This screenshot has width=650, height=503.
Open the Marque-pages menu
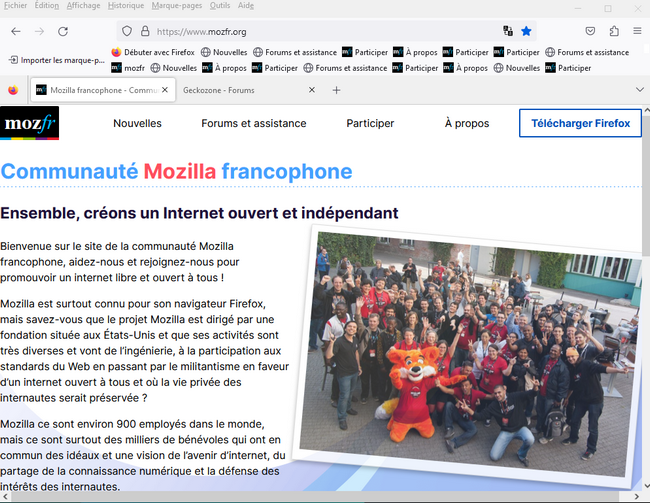click(177, 5)
